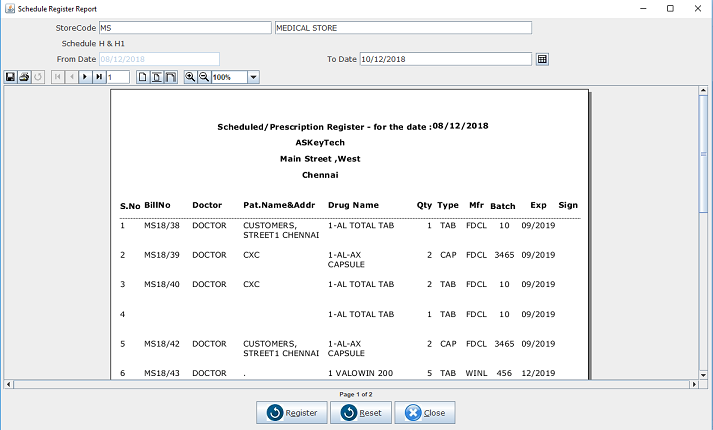Click the print report icon
Viewport: 713px width, 430px height.
(x=24, y=77)
